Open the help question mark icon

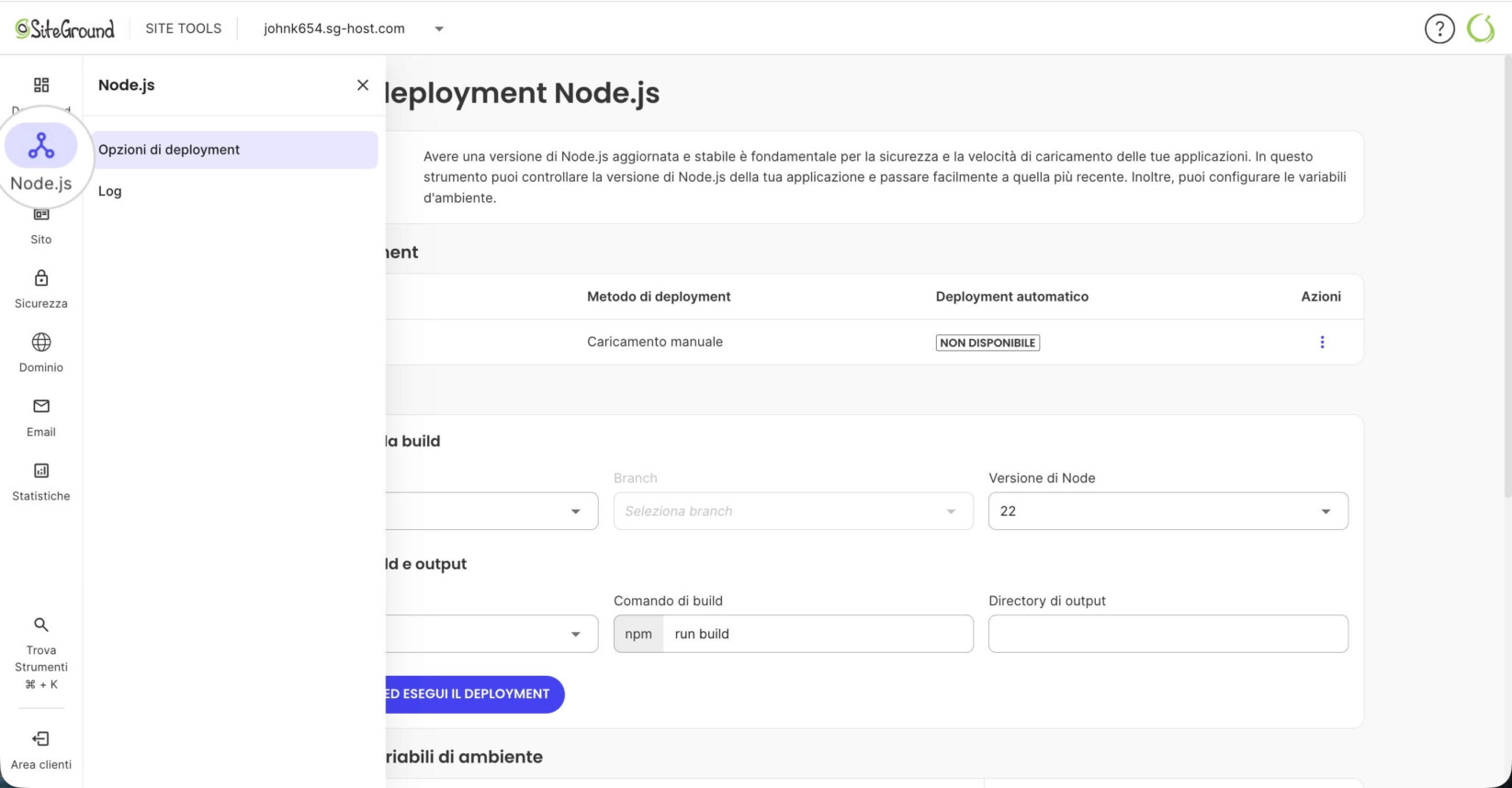click(1439, 28)
